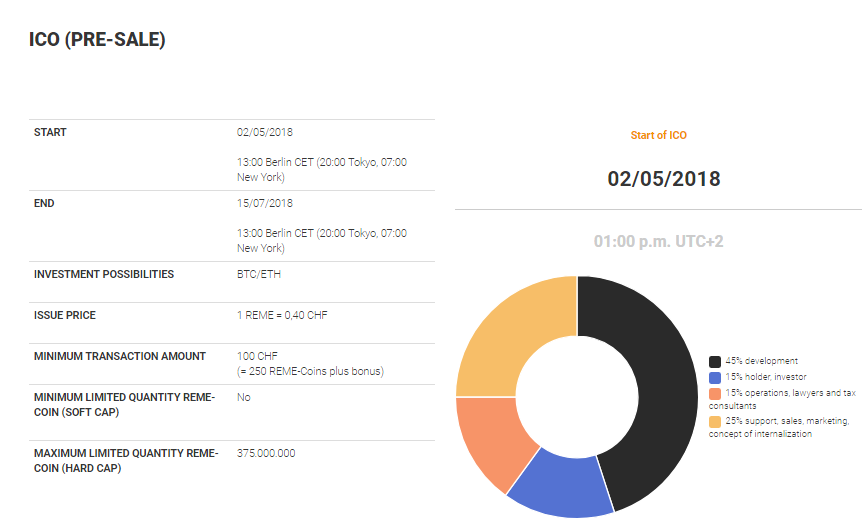This screenshot has height=527, width=868.
Task: Click the START row label
Action: (50, 132)
